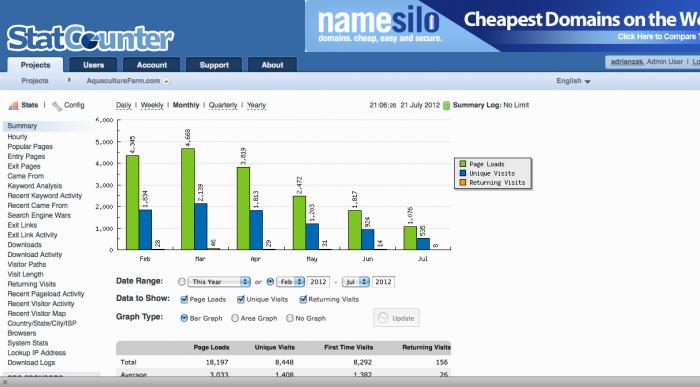Image resolution: width=700 pixels, height=387 pixels.
Task: Click the start year 2012 field
Action: pos(318,282)
